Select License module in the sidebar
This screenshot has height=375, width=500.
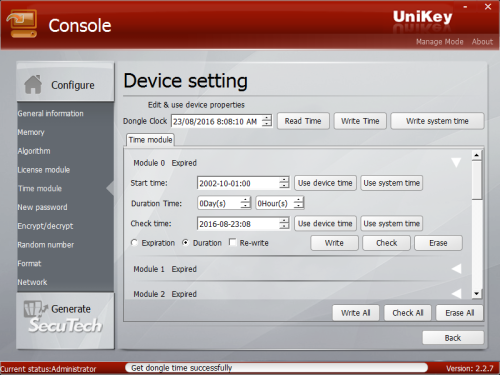coord(44,170)
